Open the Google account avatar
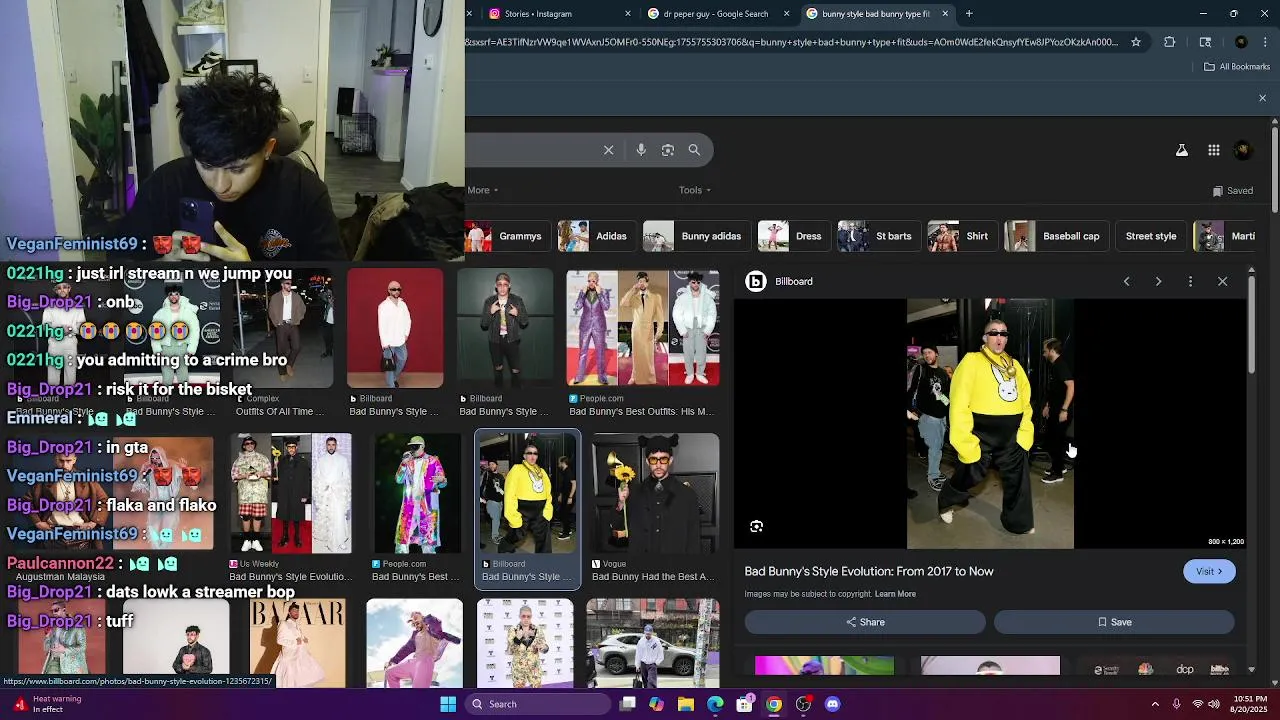 [1243, 150]
